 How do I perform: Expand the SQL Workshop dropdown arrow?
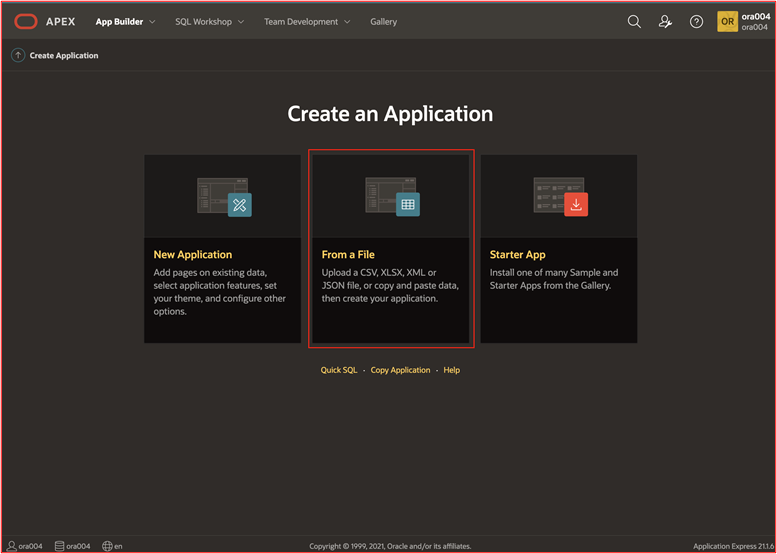tap(241, 22)
